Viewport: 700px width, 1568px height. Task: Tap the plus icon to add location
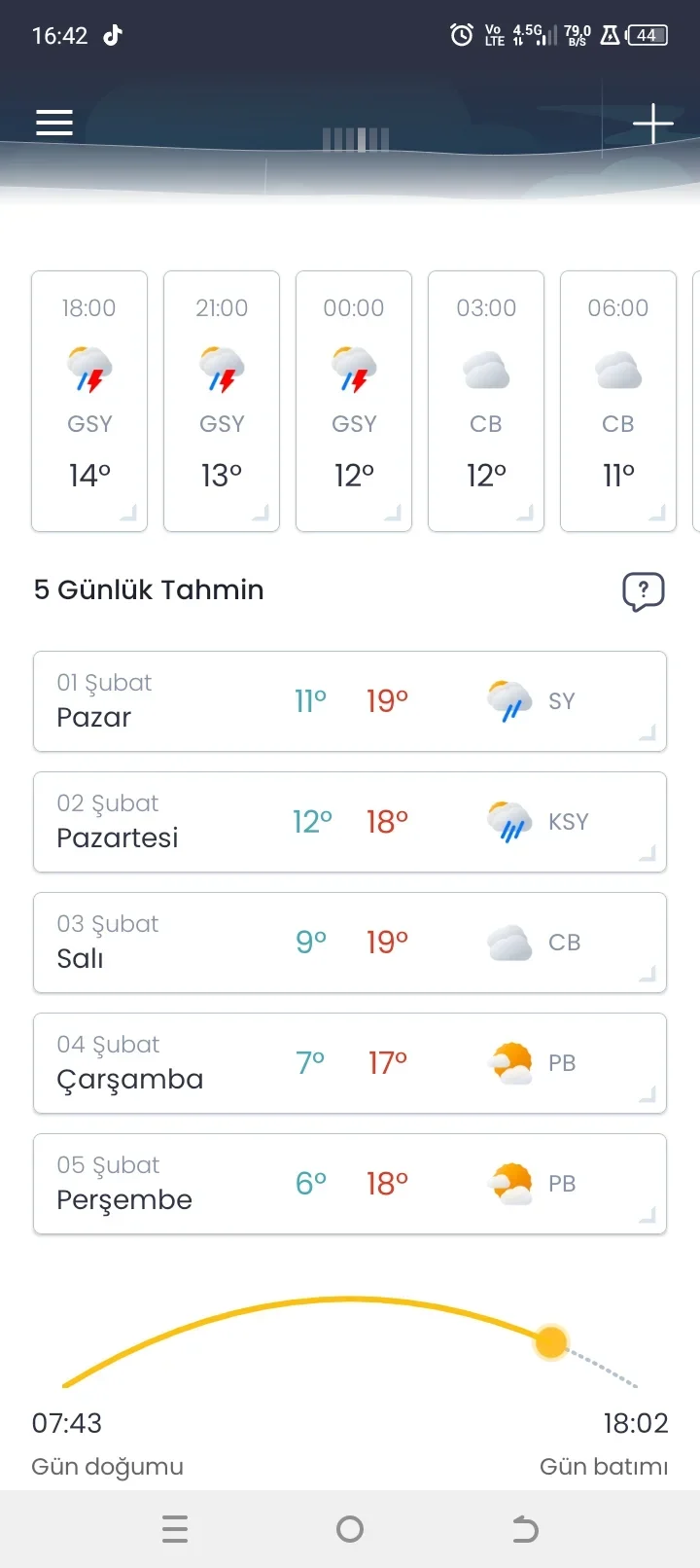pos(652,124)
